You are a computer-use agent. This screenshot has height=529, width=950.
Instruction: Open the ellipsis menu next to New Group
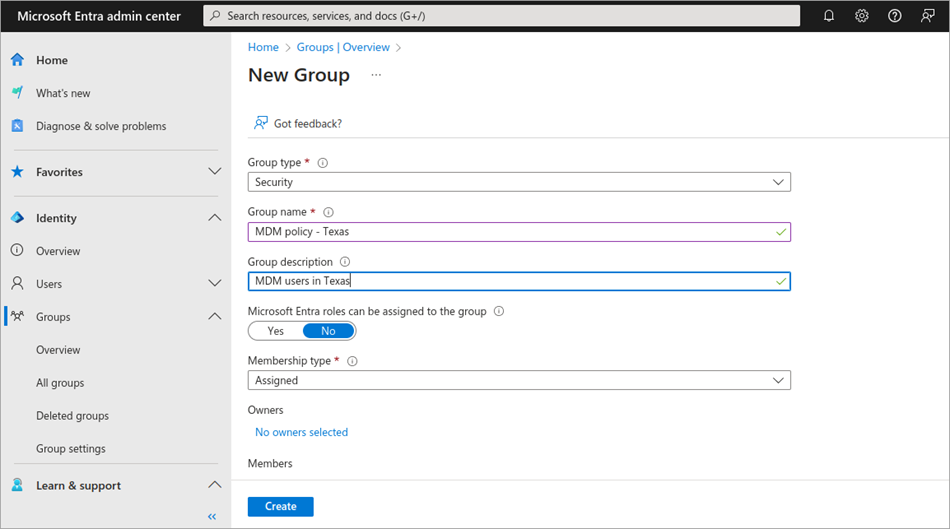pyautogui.click(x=376, y=75)
